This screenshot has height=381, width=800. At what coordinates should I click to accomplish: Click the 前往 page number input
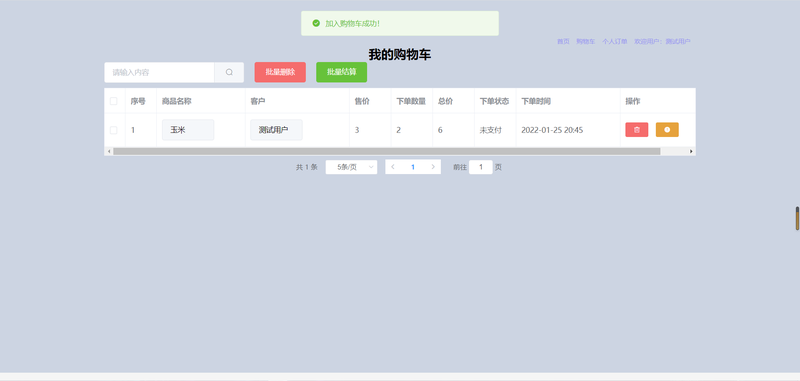[481, 167]
